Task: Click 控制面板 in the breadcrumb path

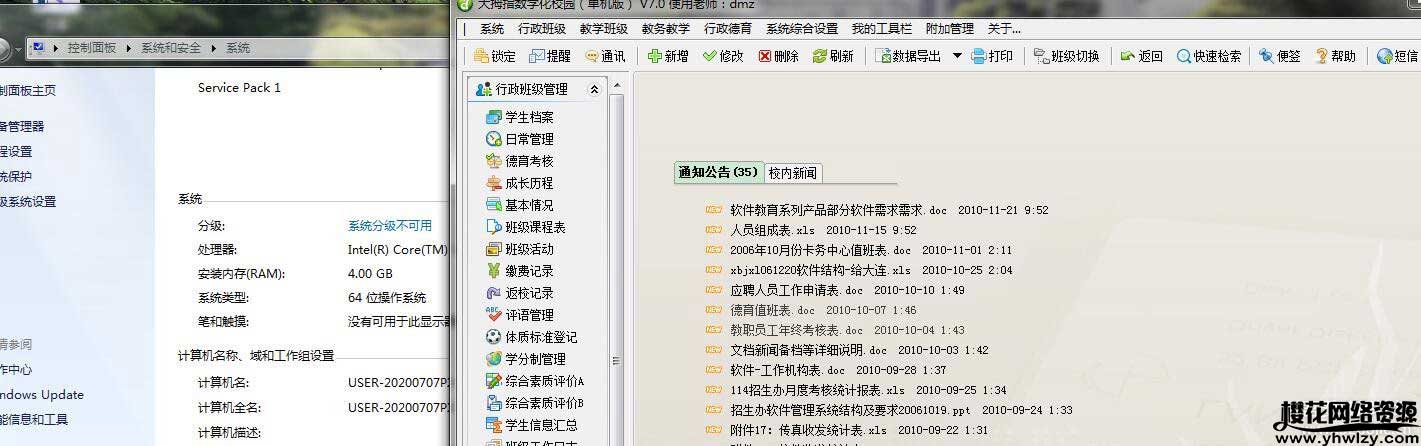Action: [92, 48]
